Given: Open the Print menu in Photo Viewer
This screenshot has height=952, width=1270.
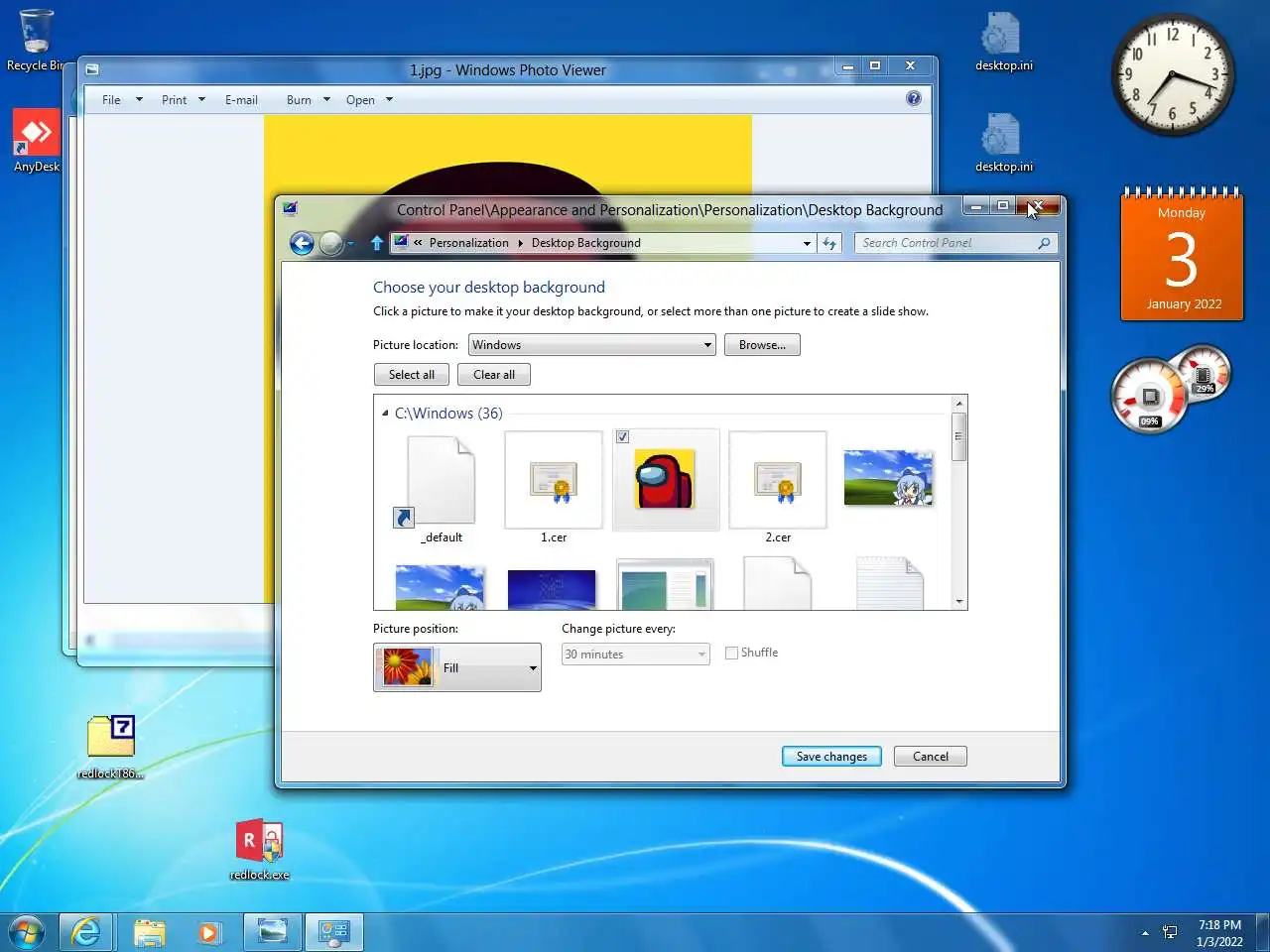Looking at the screenshot, I should (x=183, y=100).
